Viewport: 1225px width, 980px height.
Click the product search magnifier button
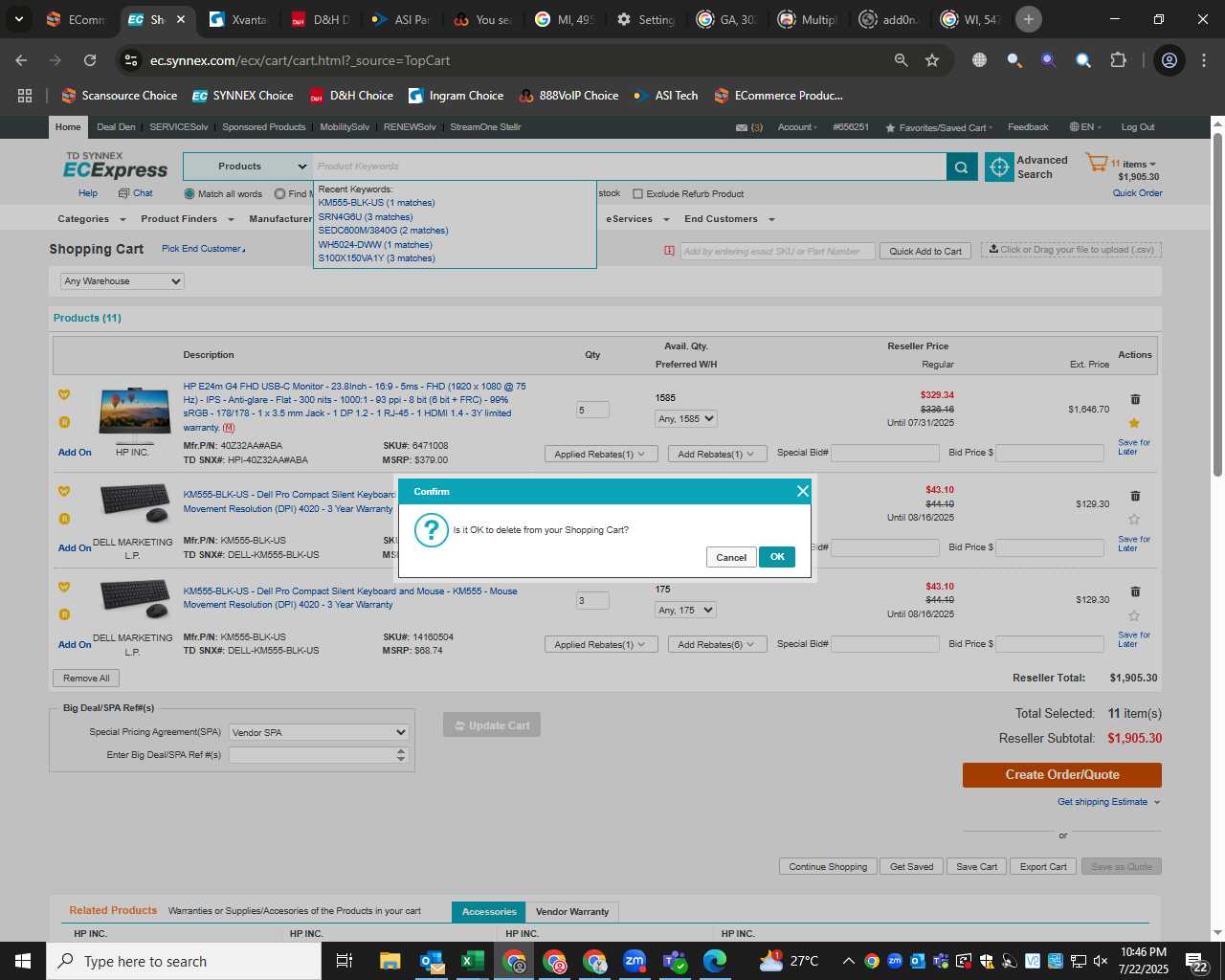pos(962,167)
